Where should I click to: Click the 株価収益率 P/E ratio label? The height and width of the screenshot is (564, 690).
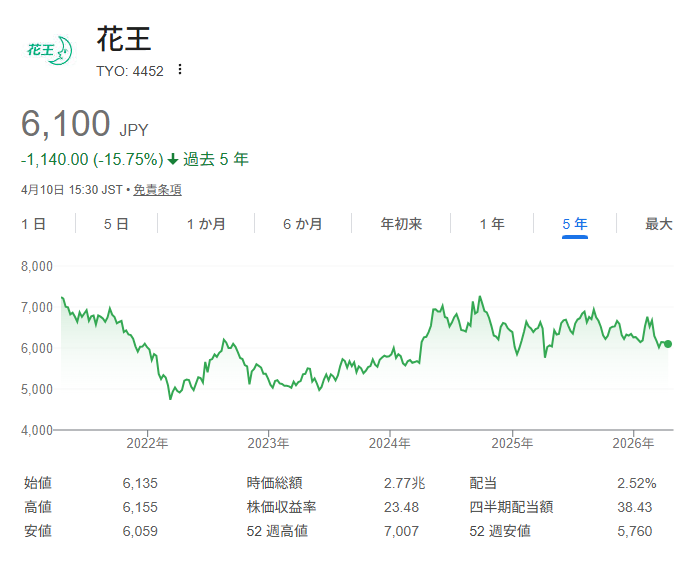(x=282, y=507)
